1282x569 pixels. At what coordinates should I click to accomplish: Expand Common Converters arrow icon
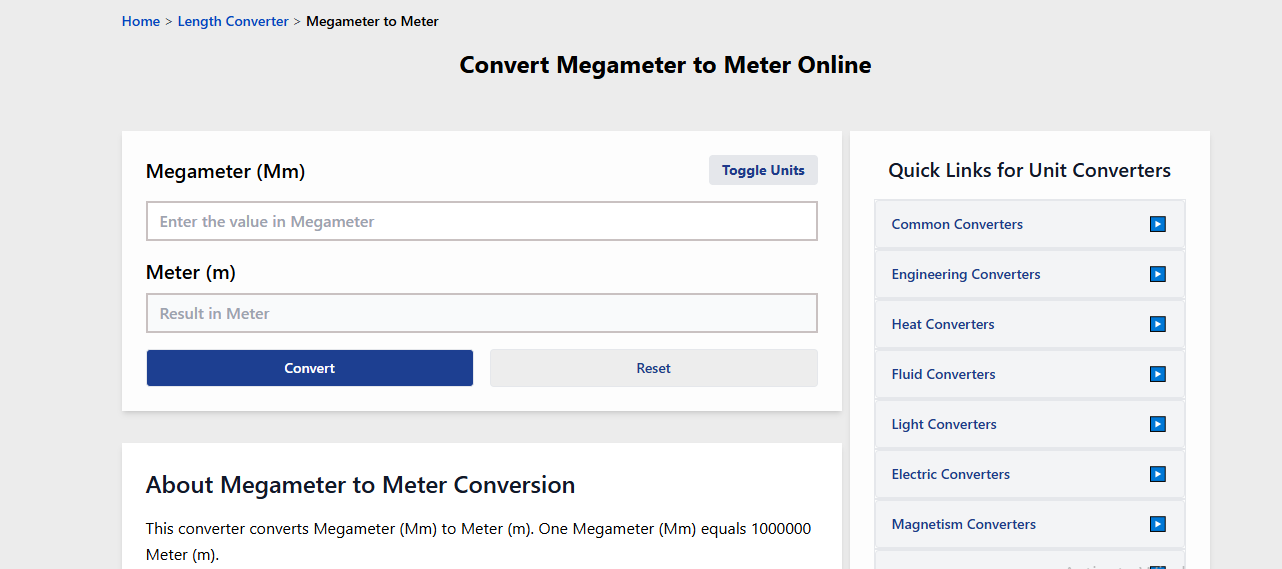point(1158,224)
